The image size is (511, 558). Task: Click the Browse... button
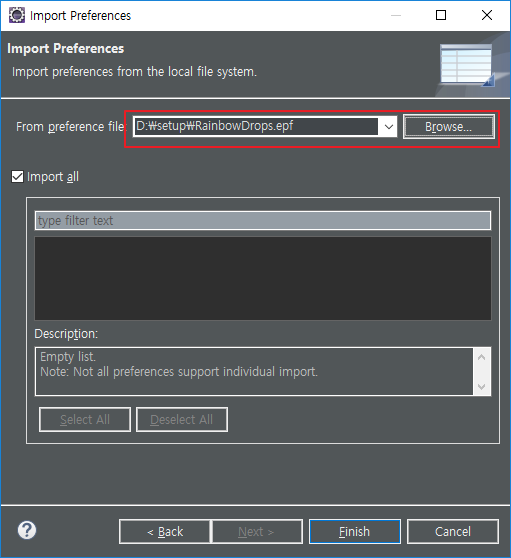tap(449, 127)
